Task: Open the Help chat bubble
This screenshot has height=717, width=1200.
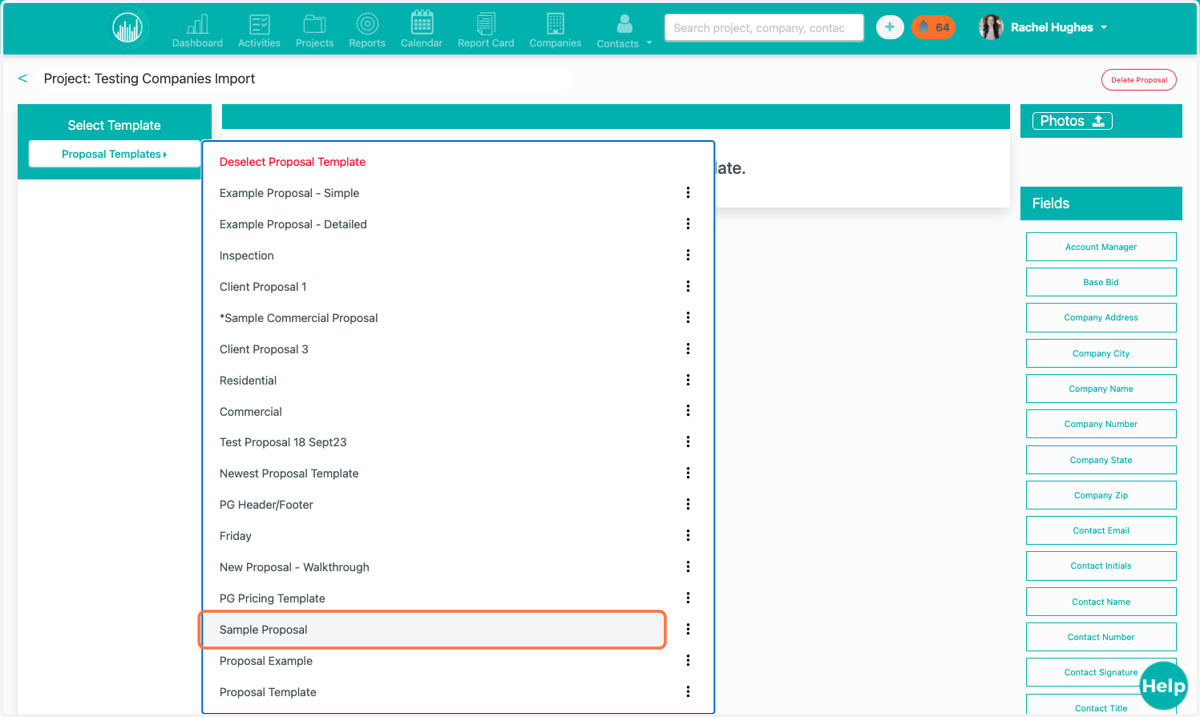Action: [1163, 686]
